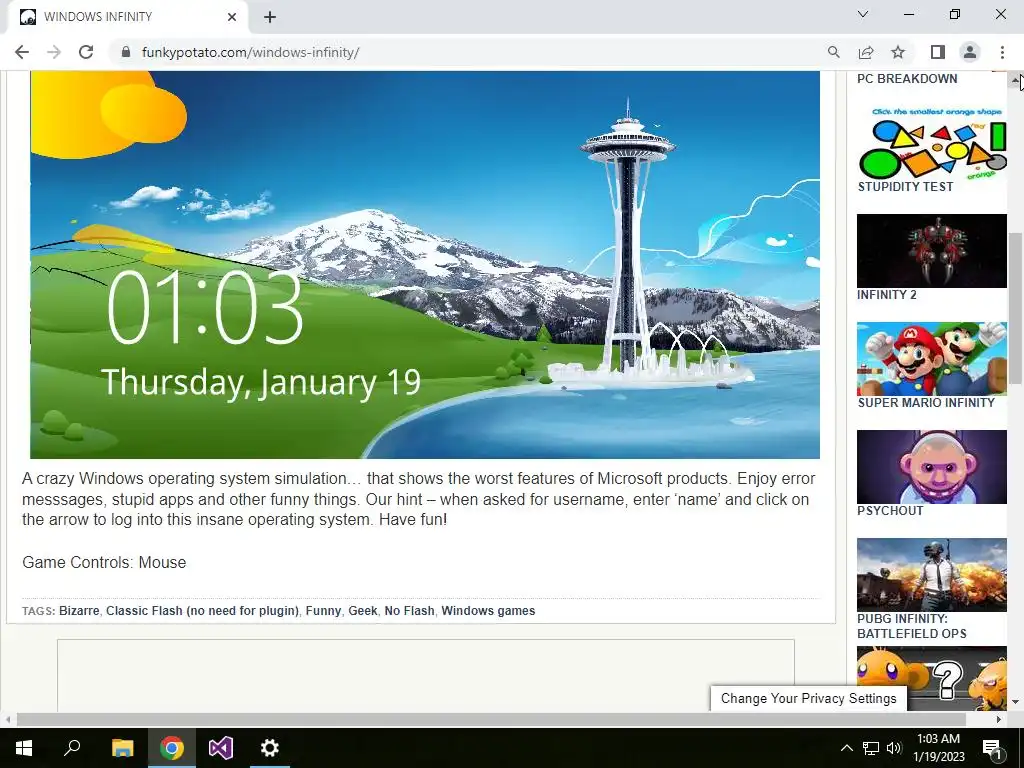Open Stupidity Test game thumbnail
The image size is (1024, 768).
coord(932,142)
